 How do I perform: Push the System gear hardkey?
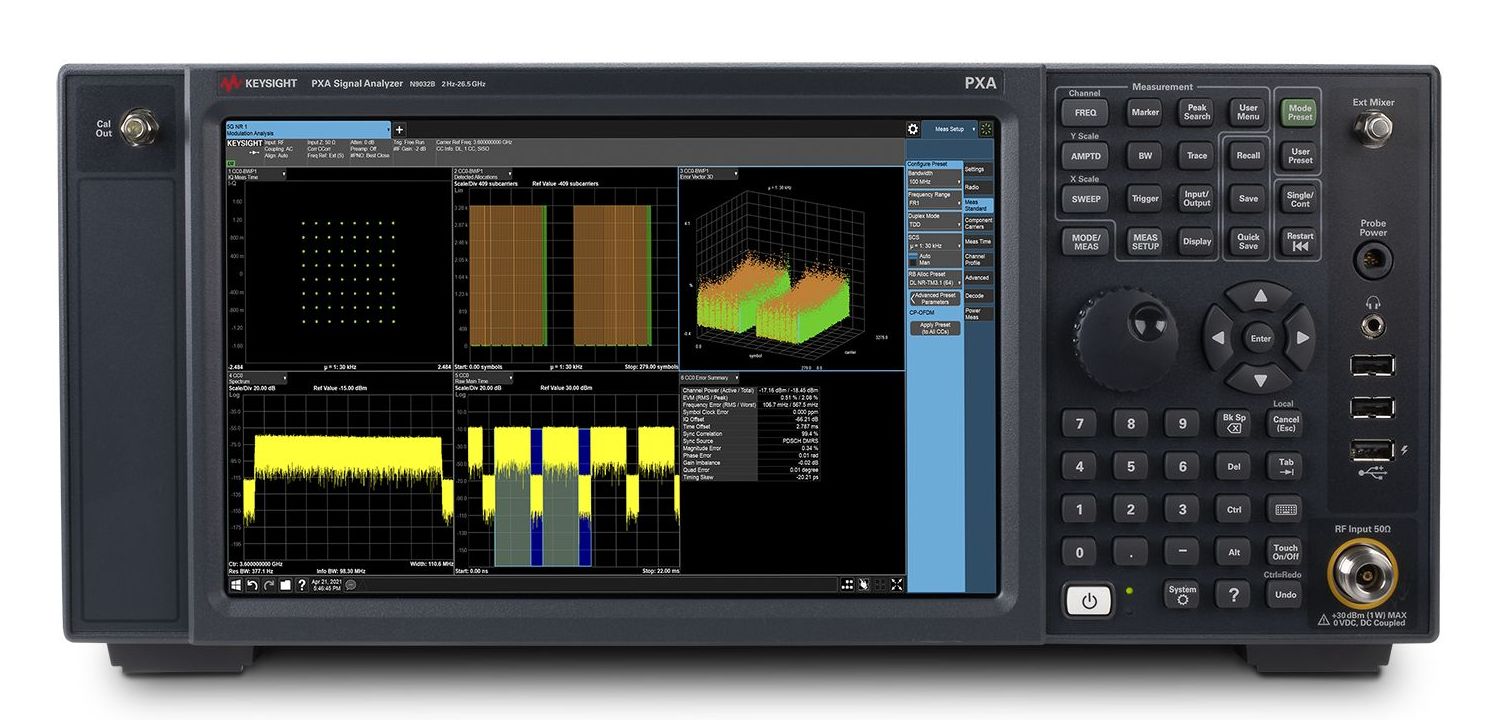pos(1182,594)
